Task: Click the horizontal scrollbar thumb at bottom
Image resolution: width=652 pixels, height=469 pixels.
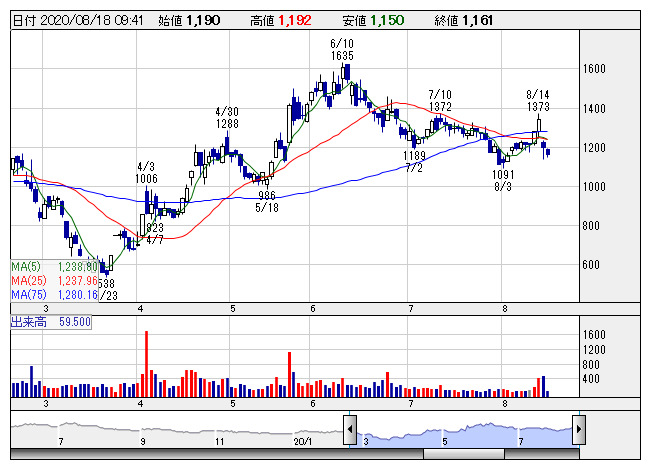Action: (464, 454)
